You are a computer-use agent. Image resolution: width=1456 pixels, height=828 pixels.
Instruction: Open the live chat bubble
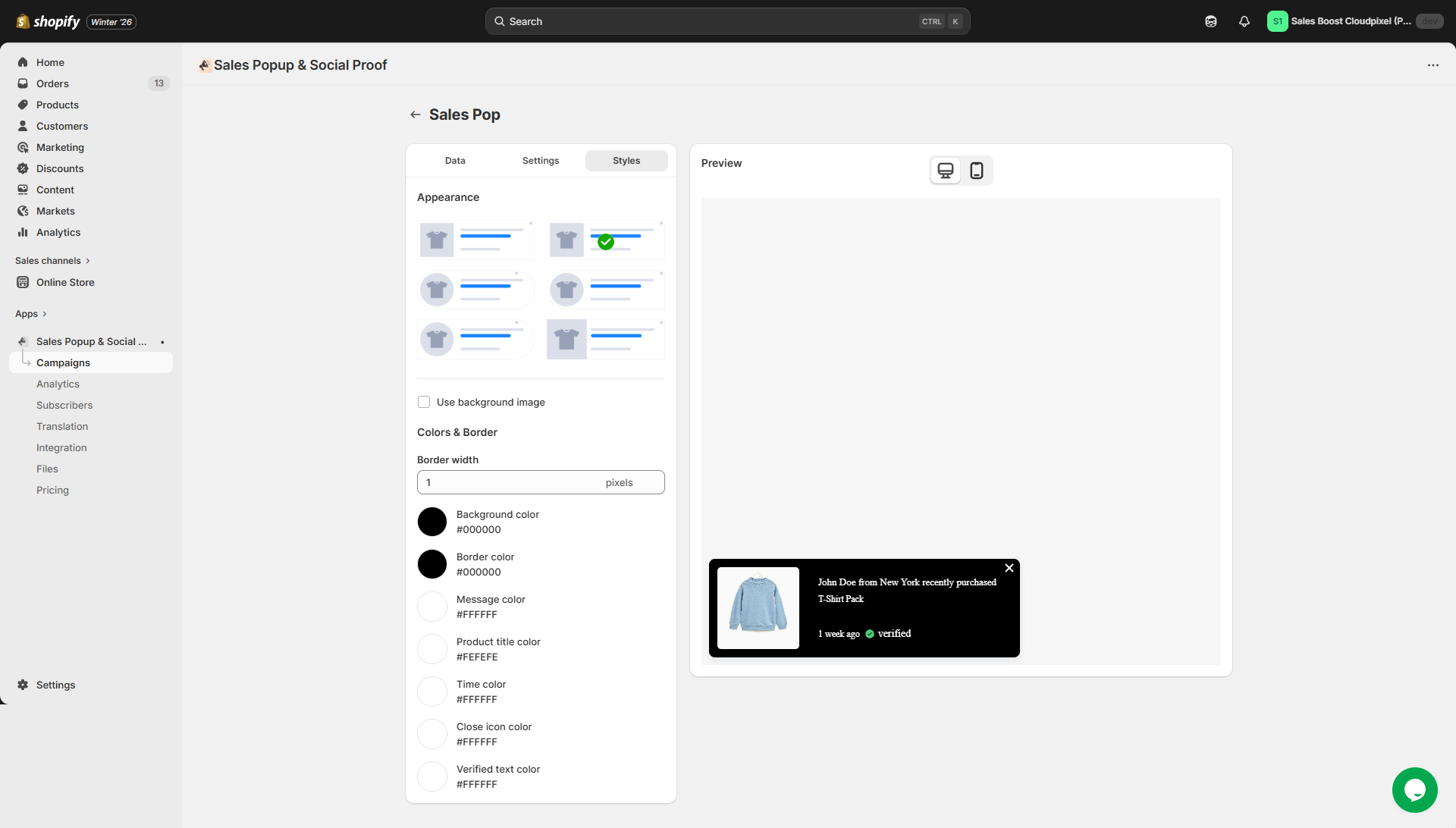(1414, 789)
